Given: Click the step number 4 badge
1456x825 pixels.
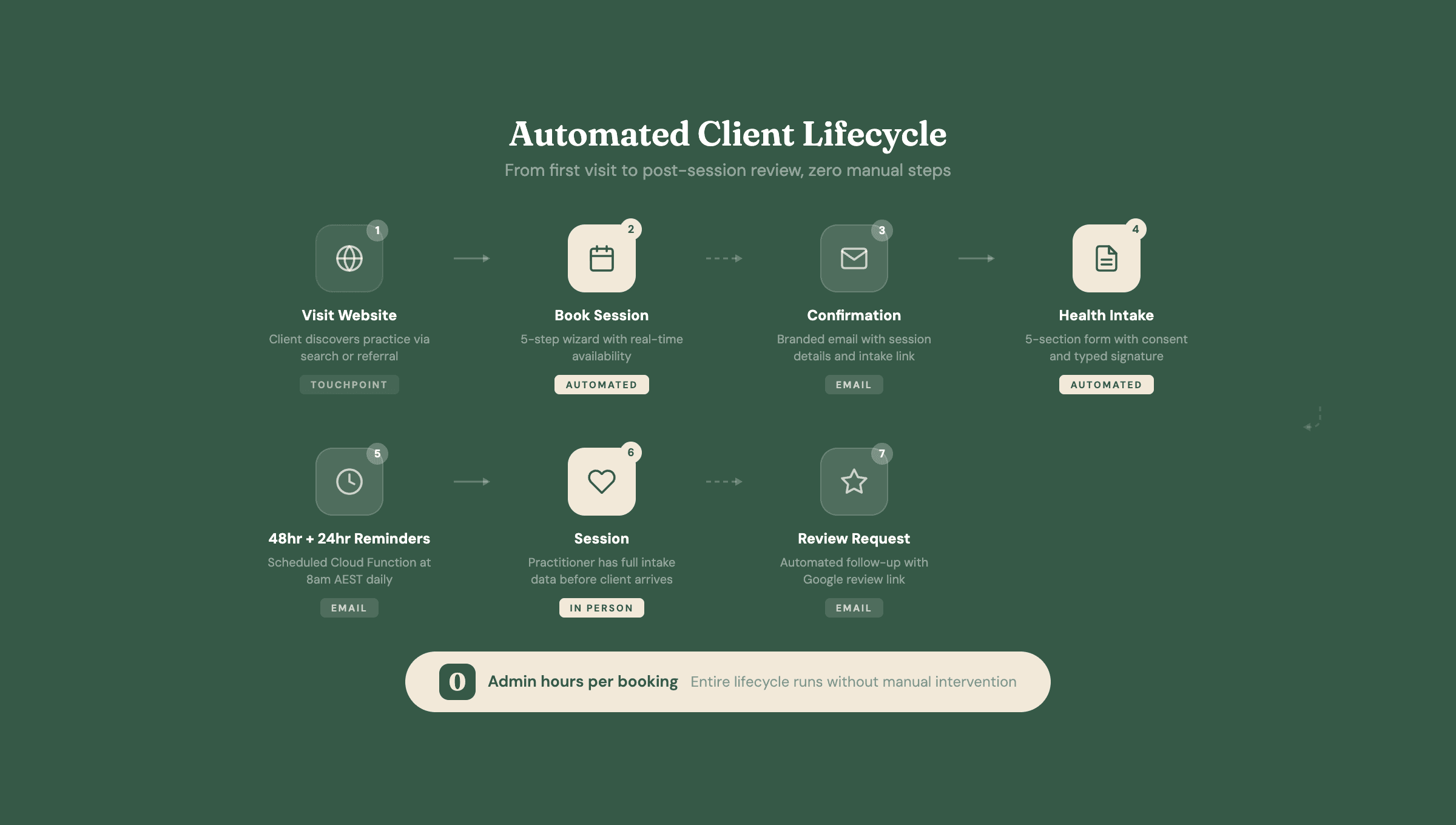Looking at the screenshot, I should (1136, 229).
